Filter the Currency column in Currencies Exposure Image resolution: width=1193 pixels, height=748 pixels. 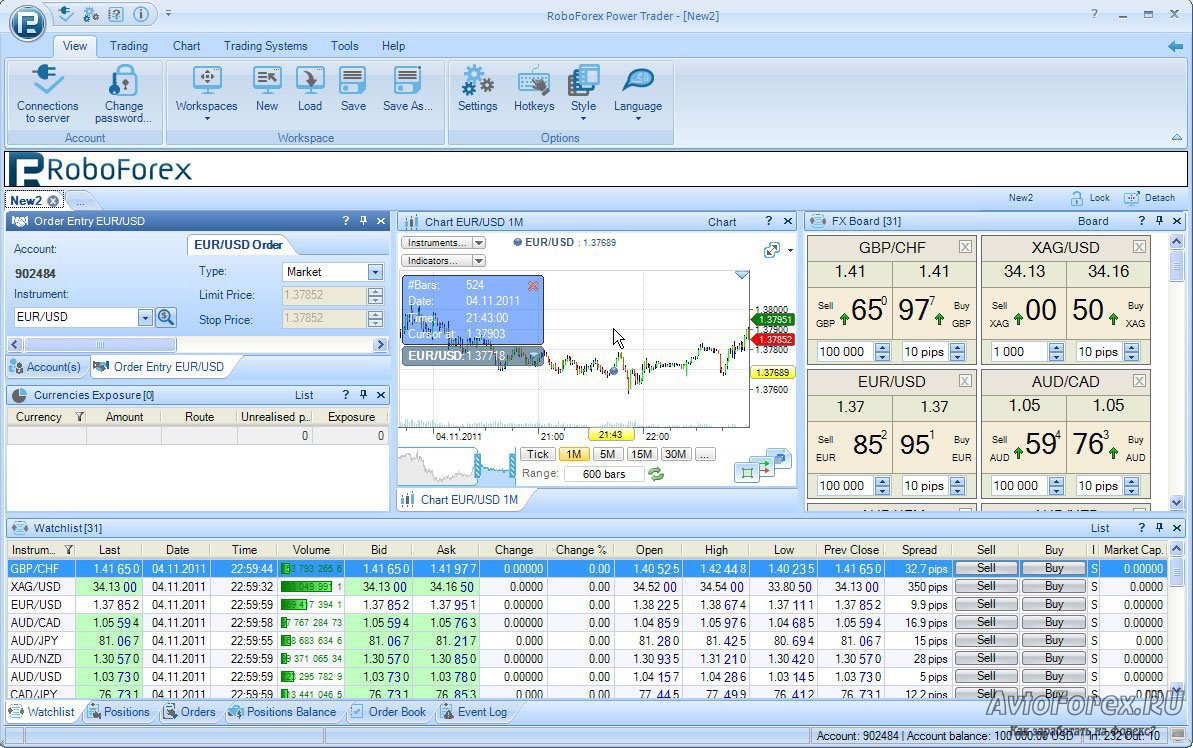(80, 416)
